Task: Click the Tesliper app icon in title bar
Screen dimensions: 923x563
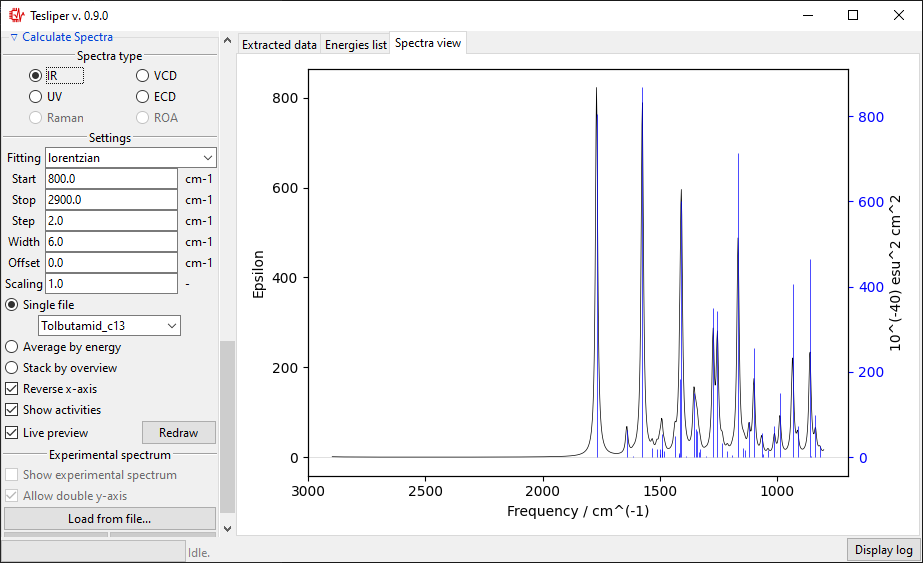Action: click(x=16, y=15)
